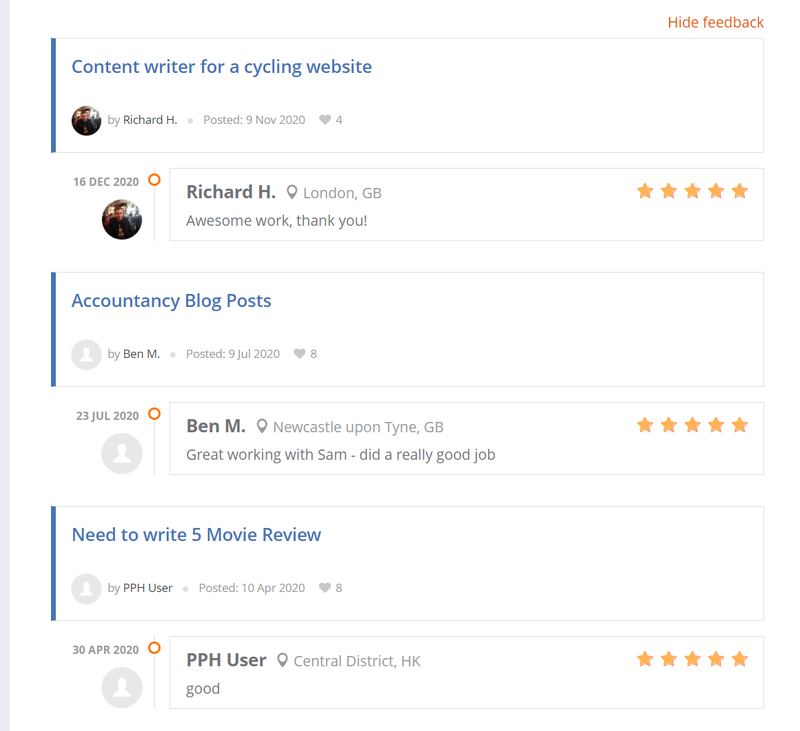Click location pin icon next to London, GB

click(x=292, y=192)
